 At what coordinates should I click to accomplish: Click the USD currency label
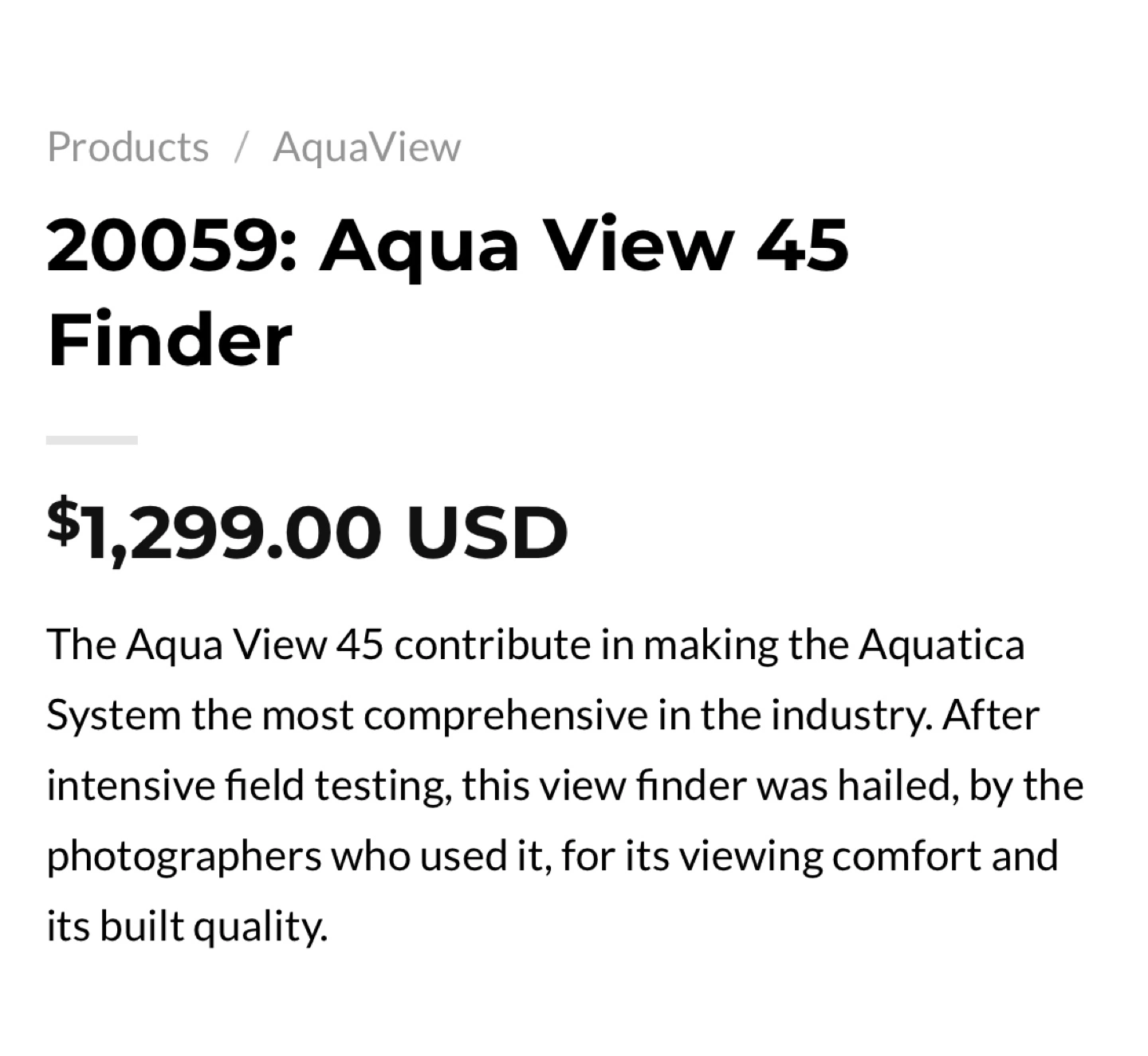[487, 532]
